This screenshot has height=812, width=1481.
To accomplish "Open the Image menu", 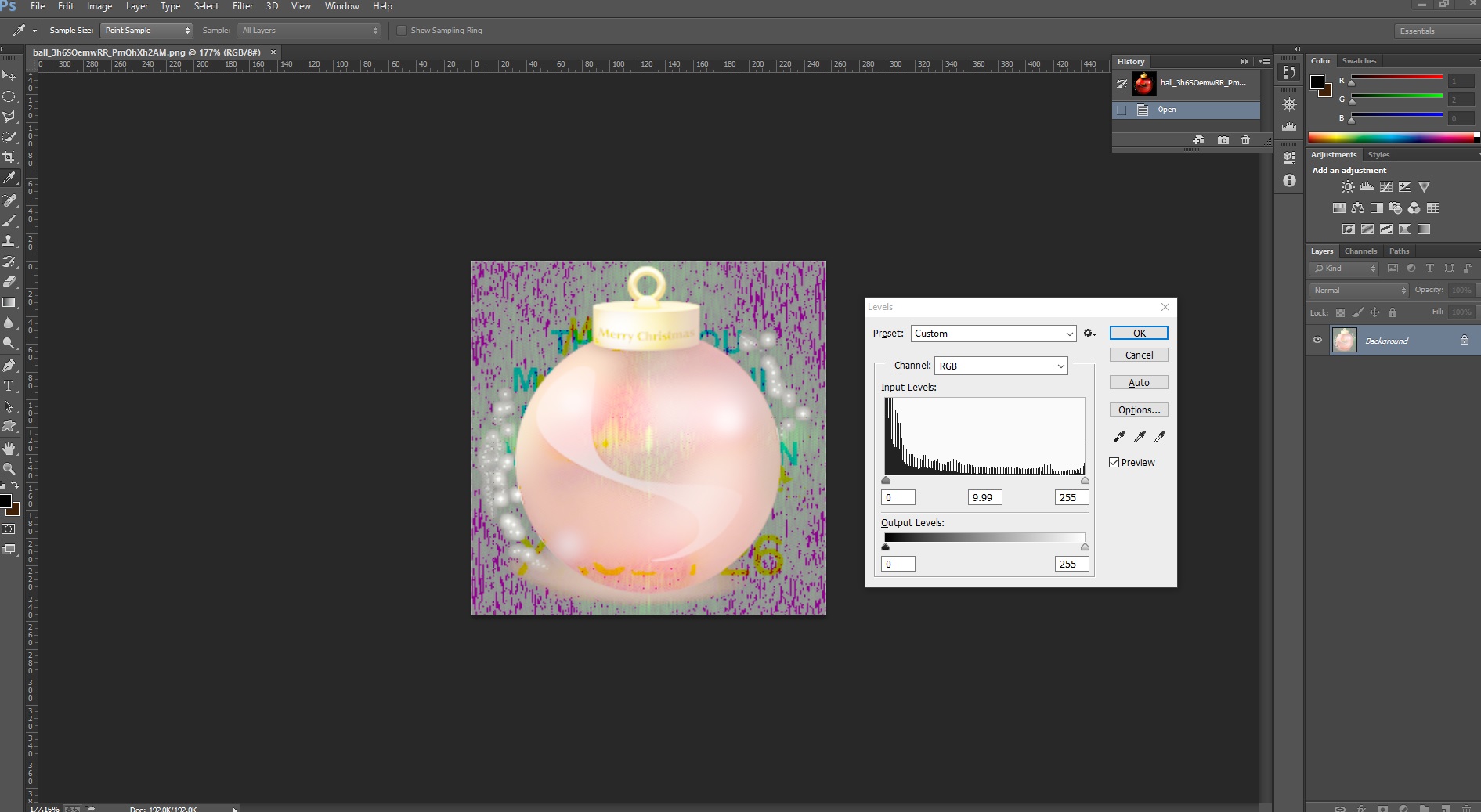I will point(99,6).
